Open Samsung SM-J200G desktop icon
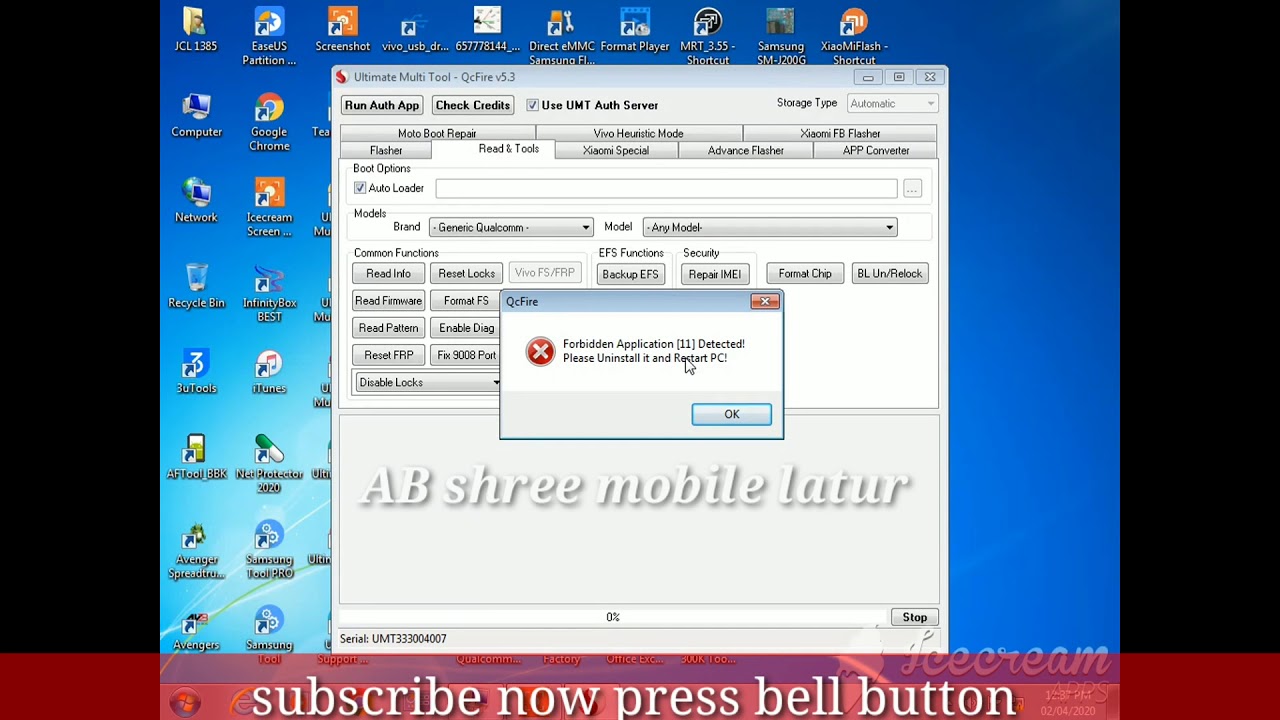 (x=780, y=37)
